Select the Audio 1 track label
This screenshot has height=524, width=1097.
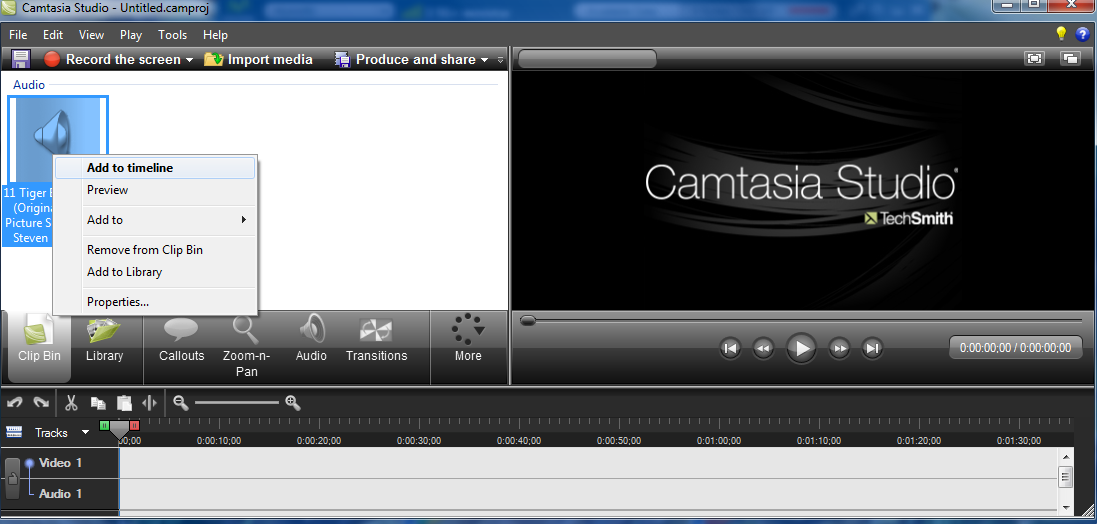pos(60,494)
